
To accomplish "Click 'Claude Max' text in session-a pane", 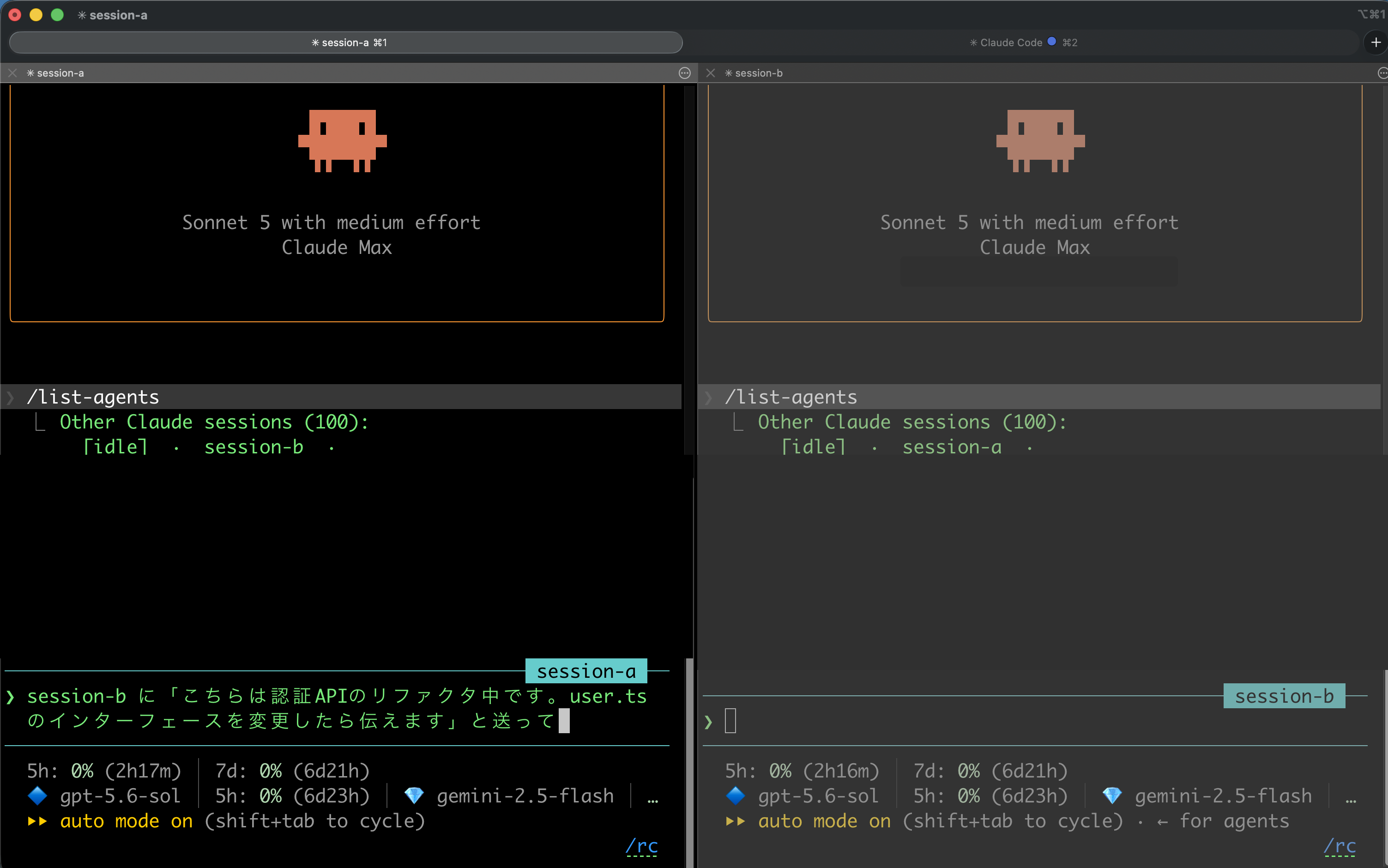I will coord(337,247).
